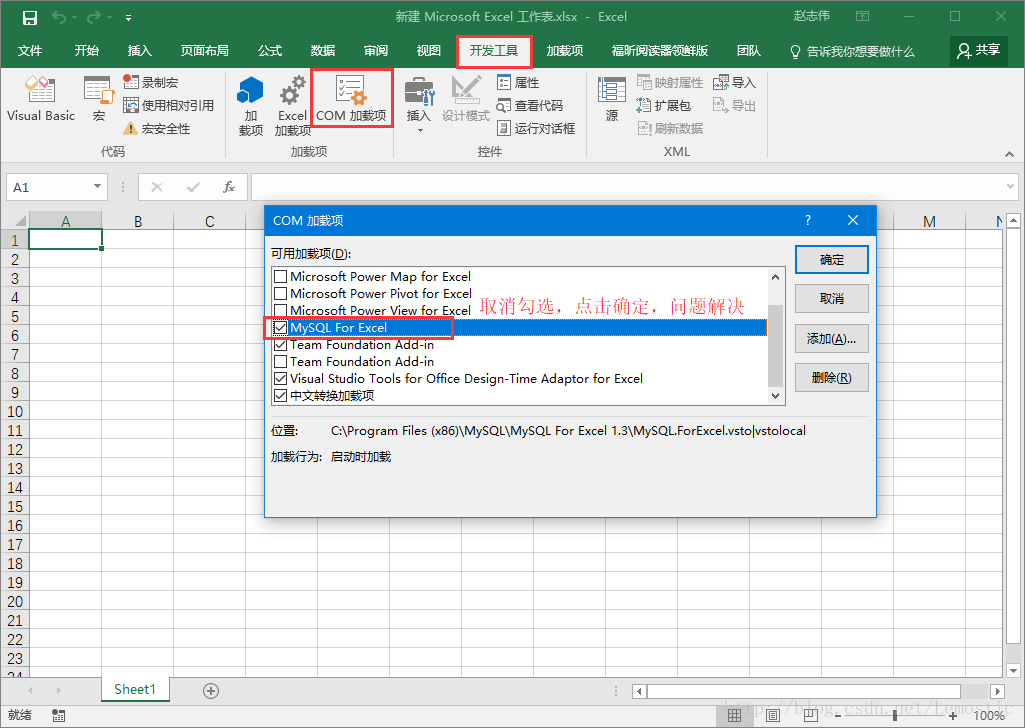Screen dimensions: 1025x728
Task: Start Record Macro (录制宏)
Action: click(x=150, y=82)
